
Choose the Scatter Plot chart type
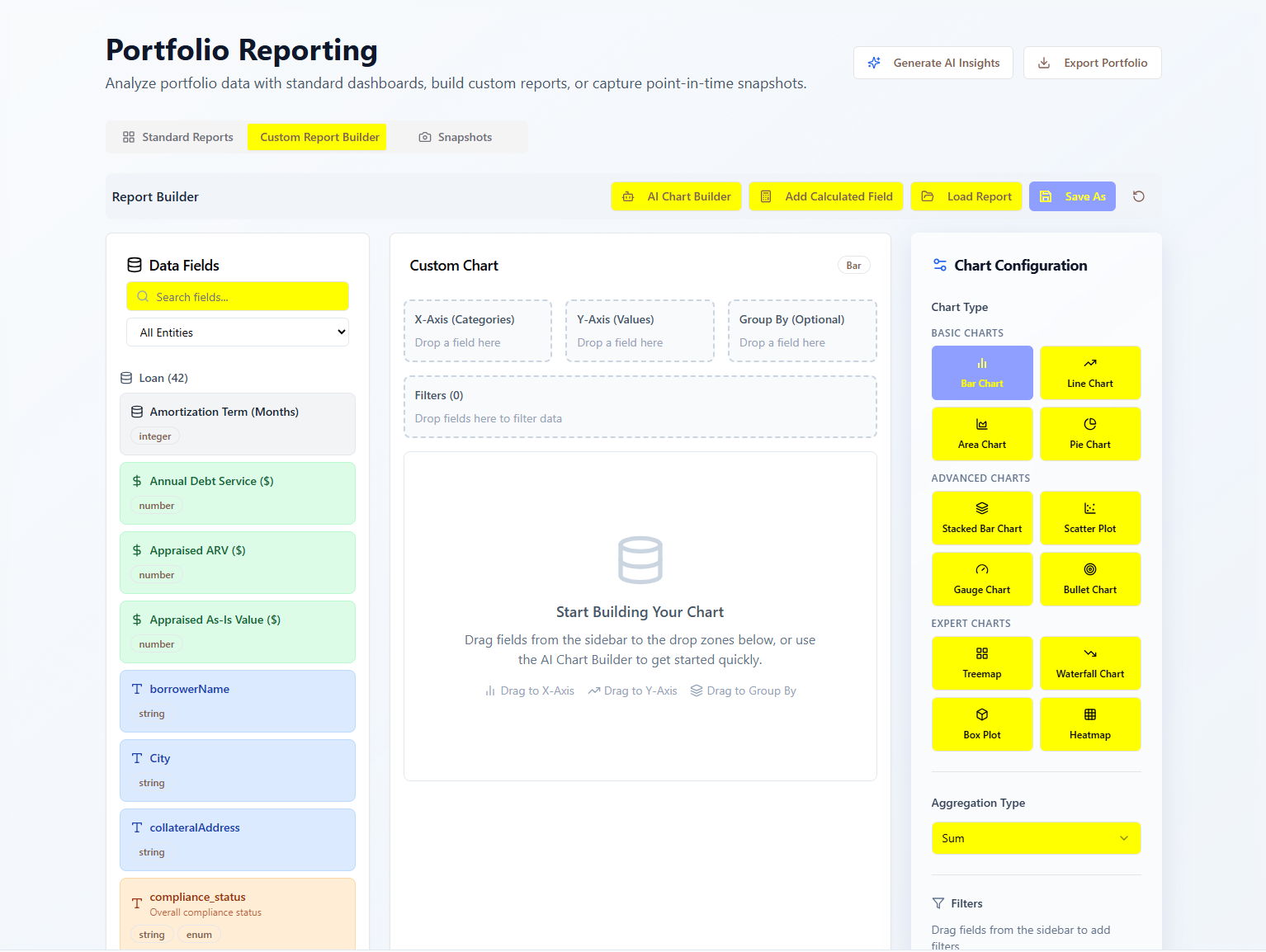coord(1089,518)
